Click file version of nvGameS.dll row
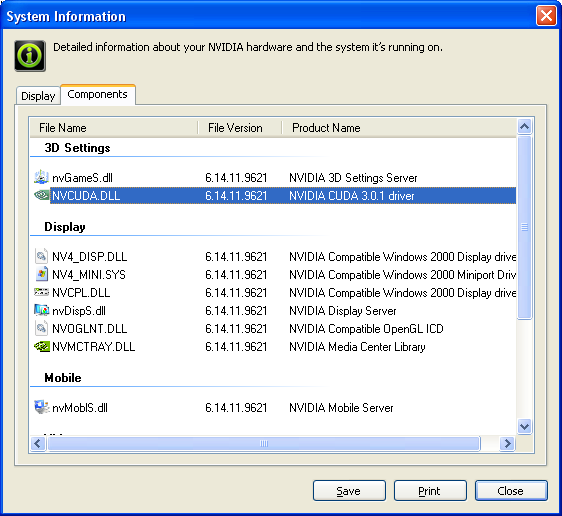The height and width of the screenshot is (516, 562). (236, 178)
